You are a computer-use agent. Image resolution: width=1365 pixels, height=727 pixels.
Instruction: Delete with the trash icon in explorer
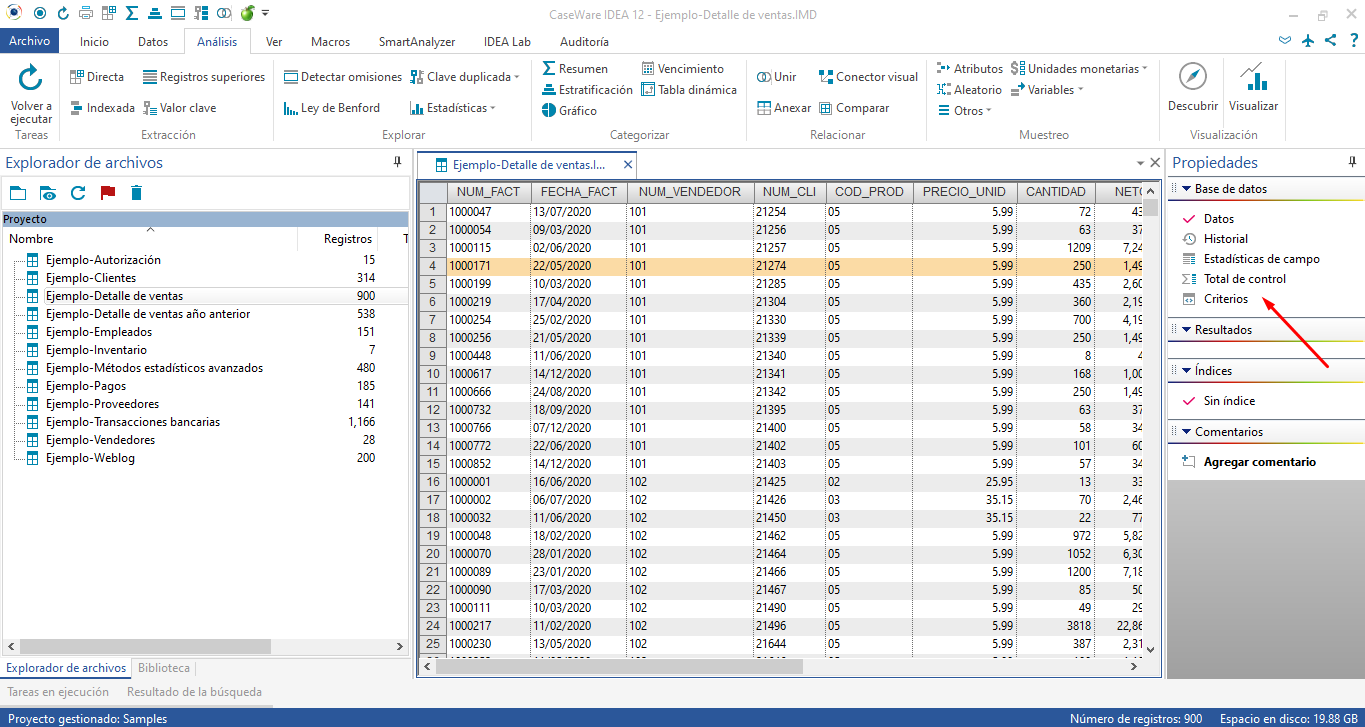pos(137,193)
